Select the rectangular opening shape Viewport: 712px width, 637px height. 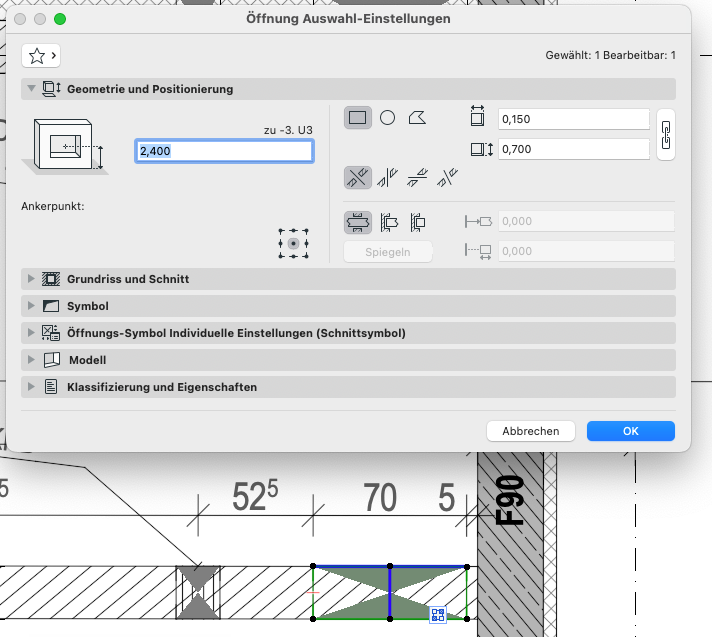358,118
